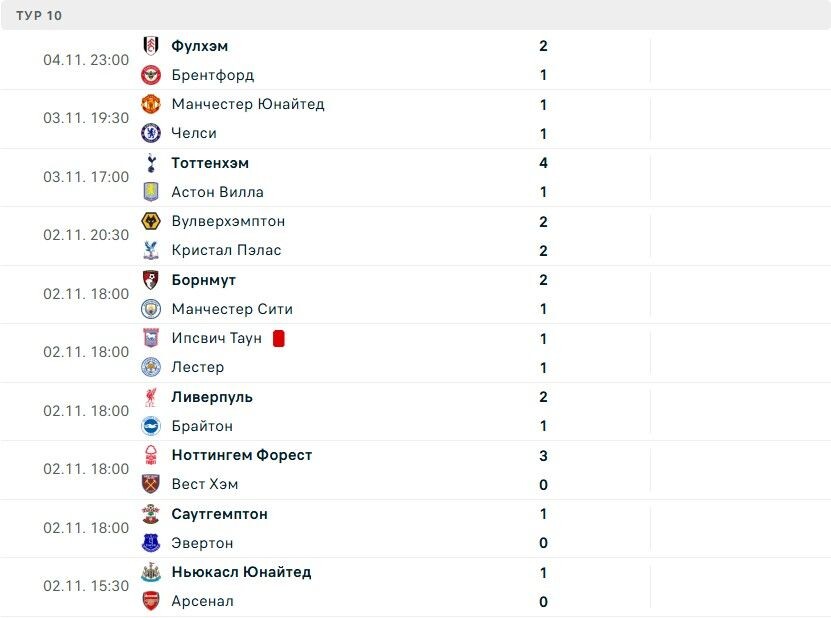Click the Tottenham club crest icon
Screen dimensions: 831x618
151,163
